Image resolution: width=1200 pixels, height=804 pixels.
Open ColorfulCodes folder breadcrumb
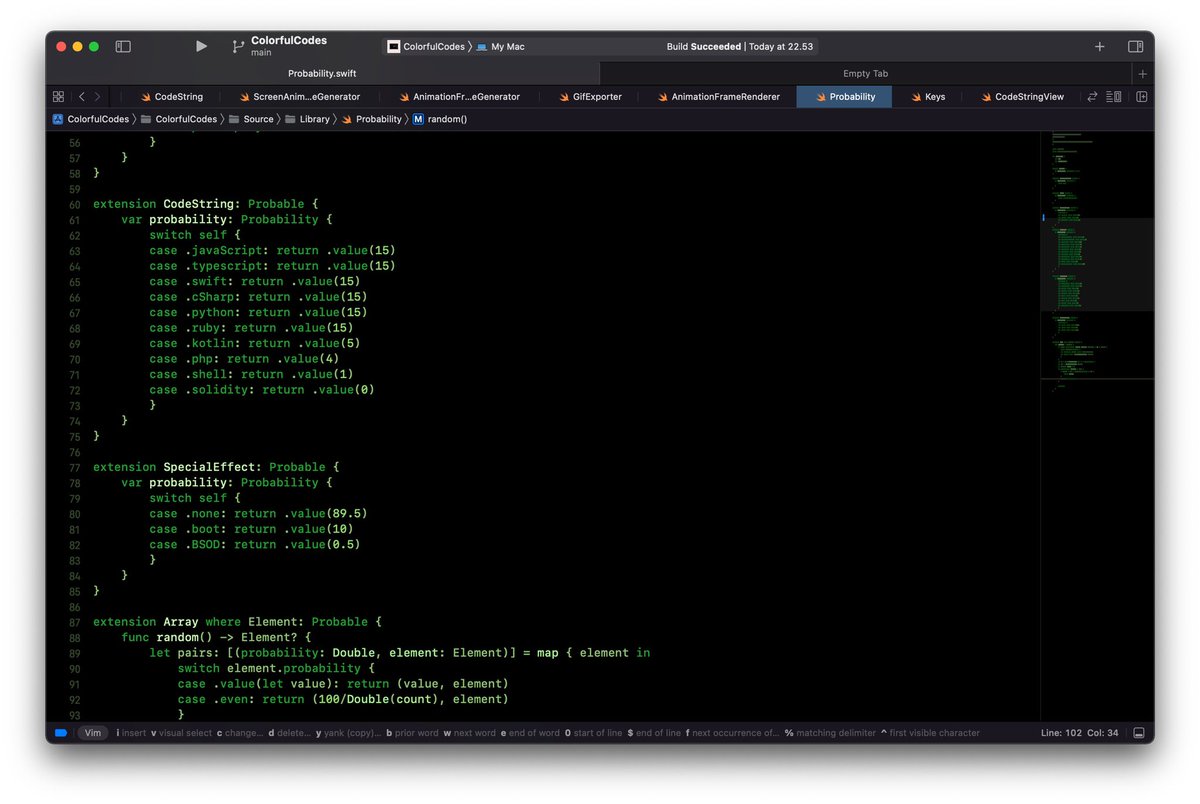178,119
